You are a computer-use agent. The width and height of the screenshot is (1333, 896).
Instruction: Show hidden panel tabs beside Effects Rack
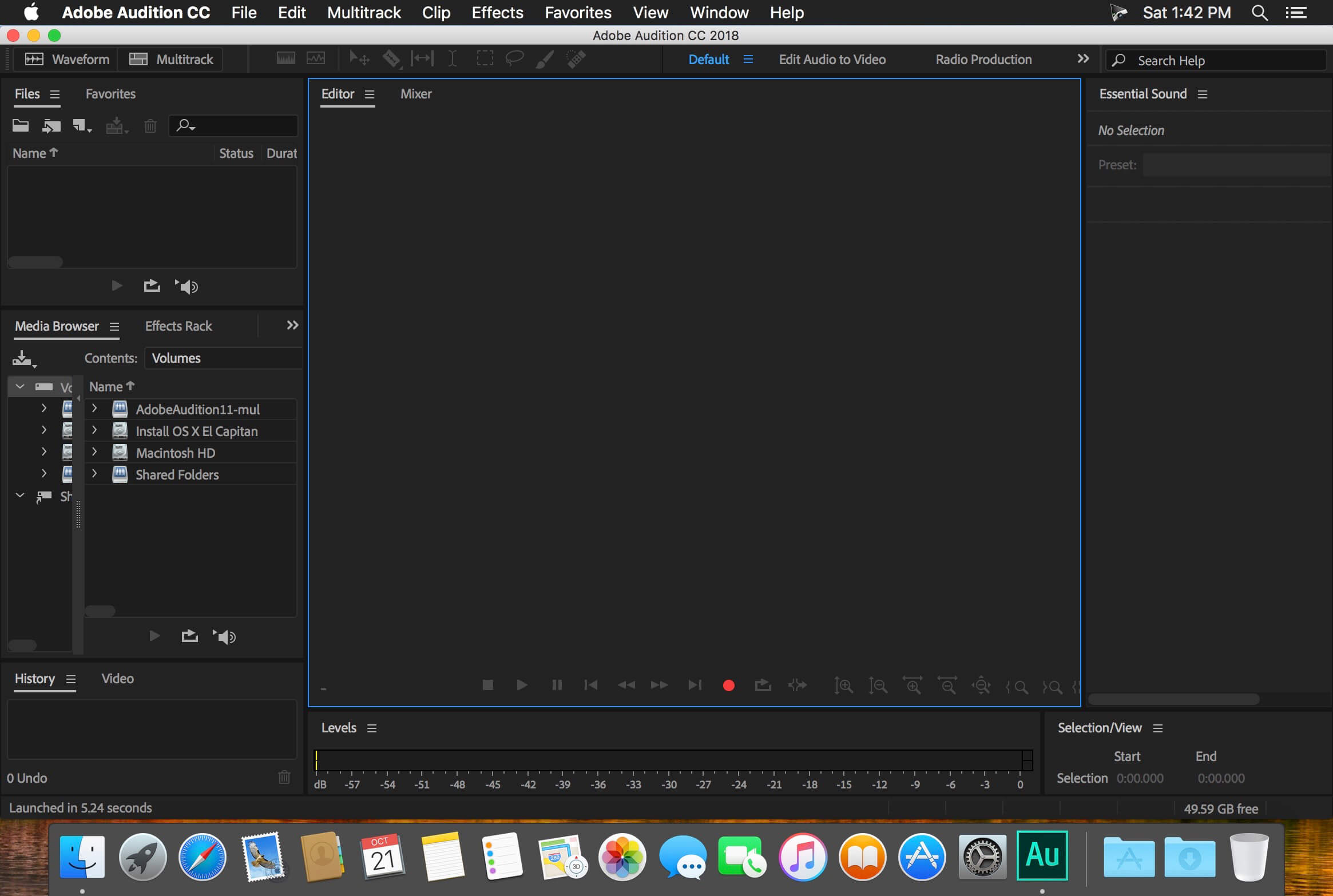(x=292, y=325)
